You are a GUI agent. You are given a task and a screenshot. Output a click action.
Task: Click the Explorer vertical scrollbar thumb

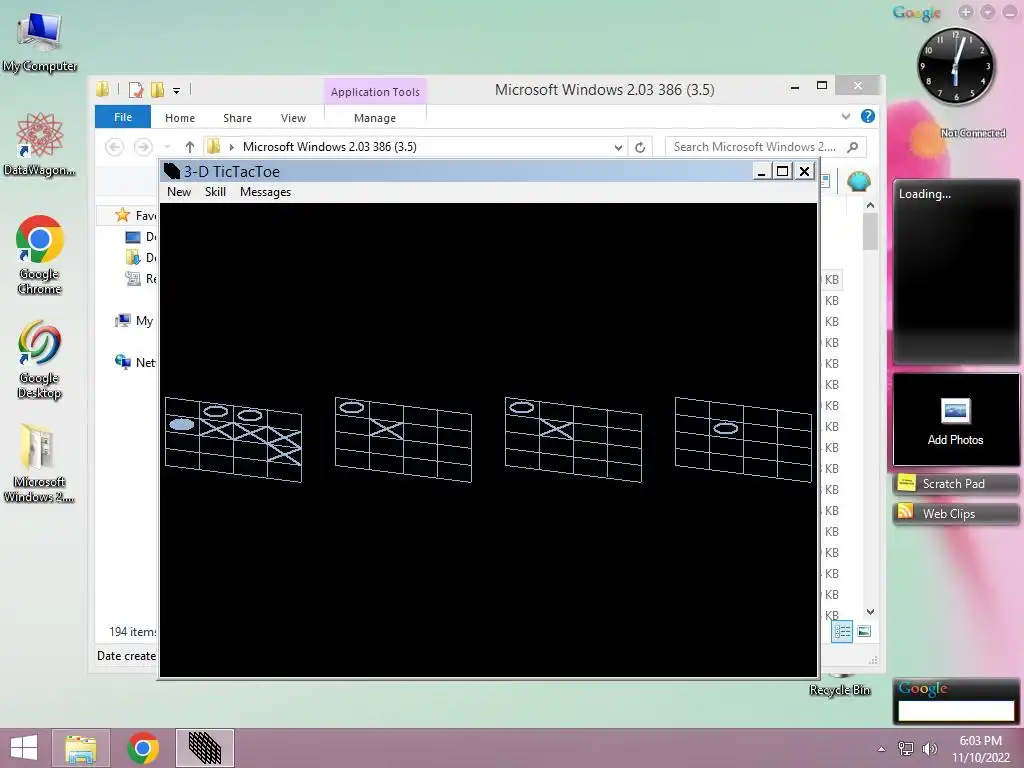(870, 232)
